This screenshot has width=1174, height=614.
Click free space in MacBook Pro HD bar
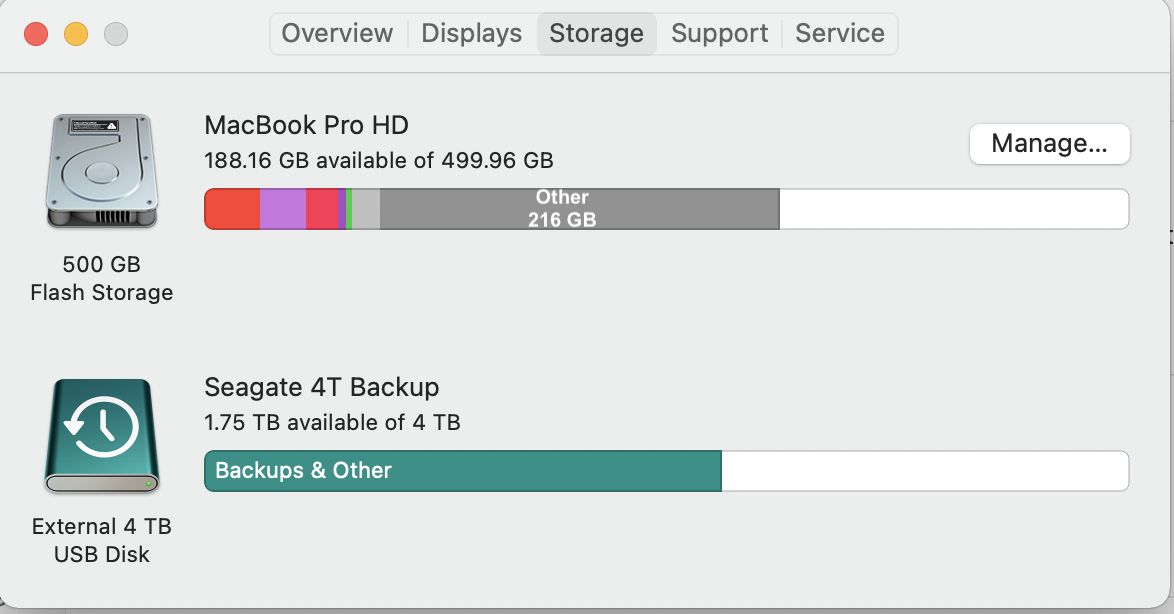pos(953,209)
